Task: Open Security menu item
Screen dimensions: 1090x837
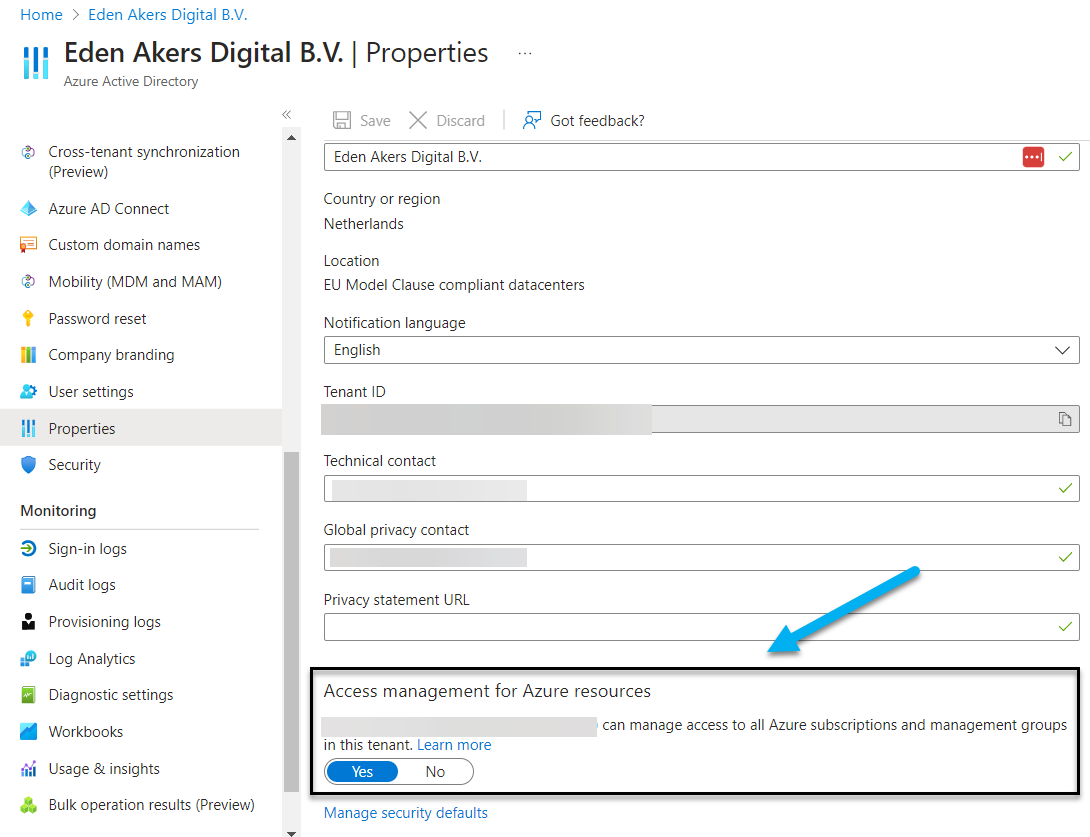Action: [74, 464]
